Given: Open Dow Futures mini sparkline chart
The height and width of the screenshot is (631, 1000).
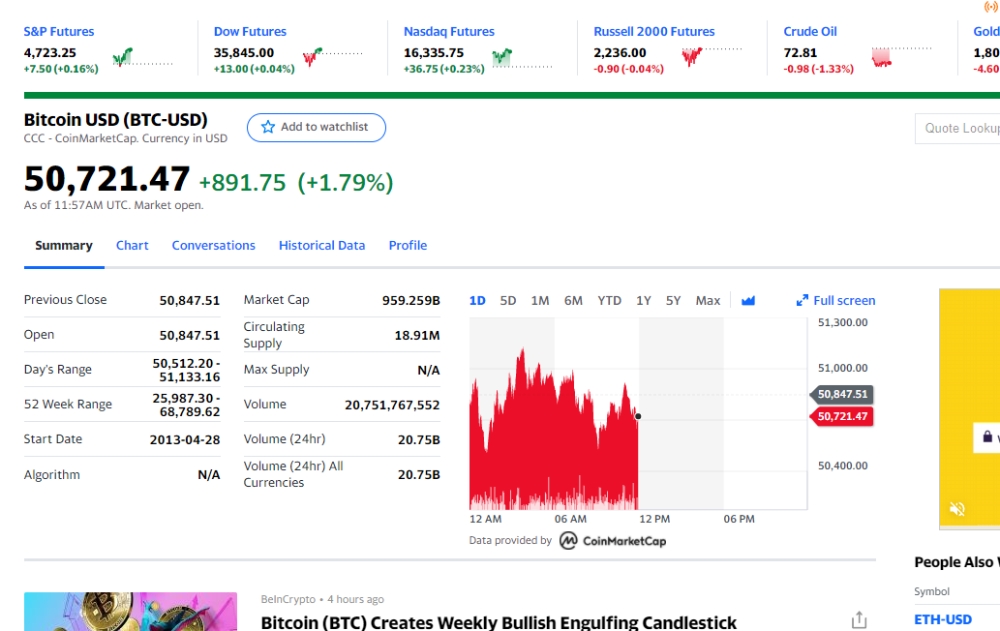Looking at the screenshot, I should [332, 57].
